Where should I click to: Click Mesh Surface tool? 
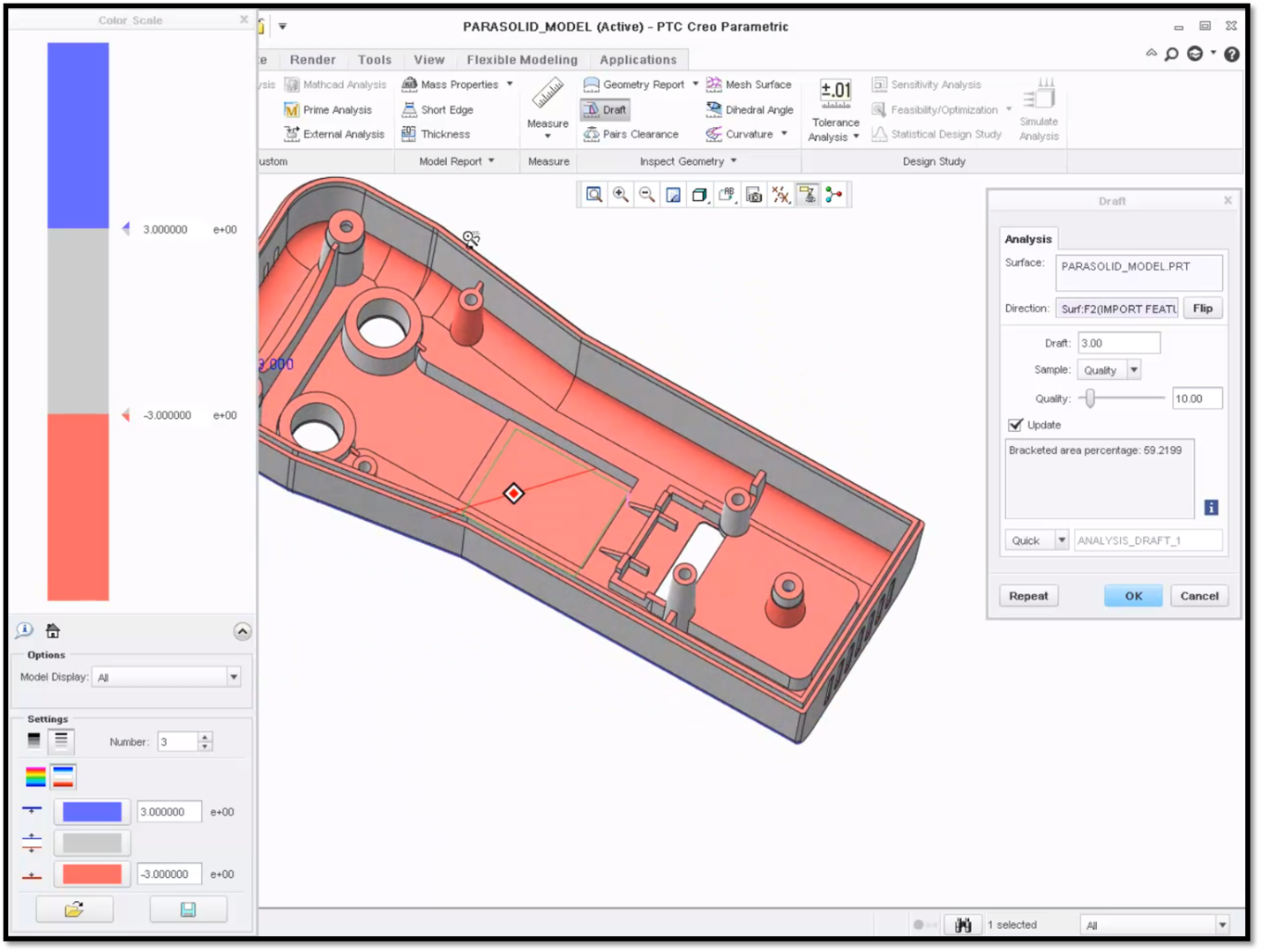point(749,85)
